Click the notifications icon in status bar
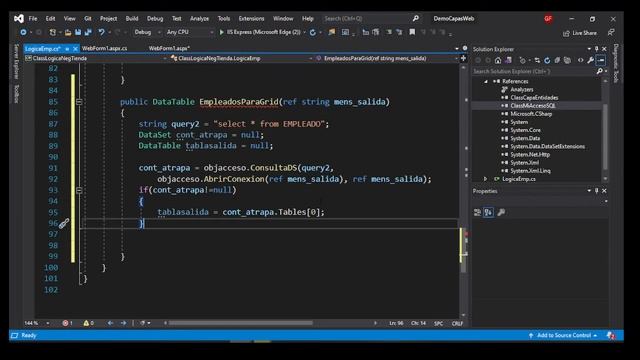Image resolution: width=640 pixels, height=360 pixels. (x=611, y=335)
